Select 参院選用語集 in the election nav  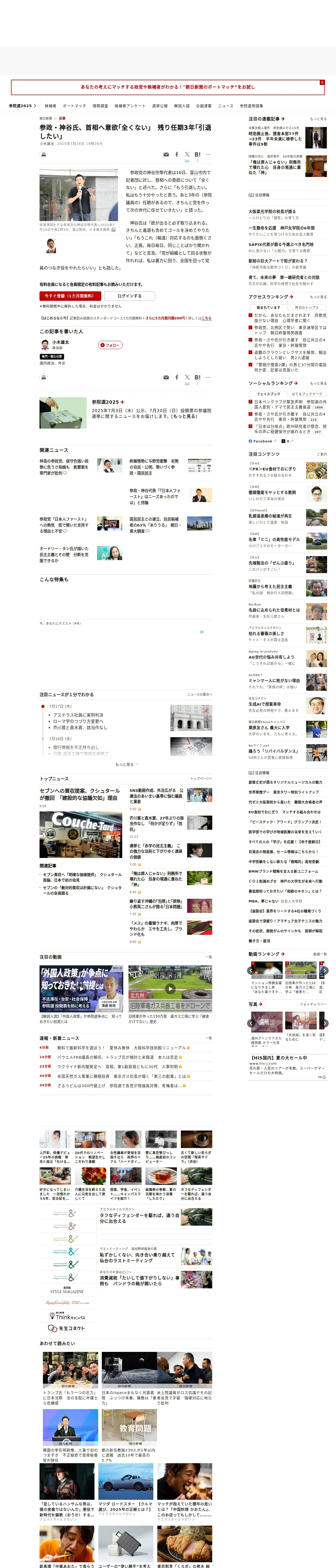(x=251, y=106)
